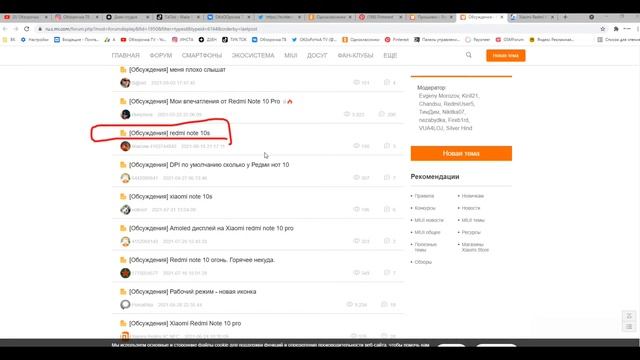Open thread 'Amoled дисплей на Xiaomi redmi note 10 pro'
Viewport: 640px width, 360px height.
click(211, 228)
